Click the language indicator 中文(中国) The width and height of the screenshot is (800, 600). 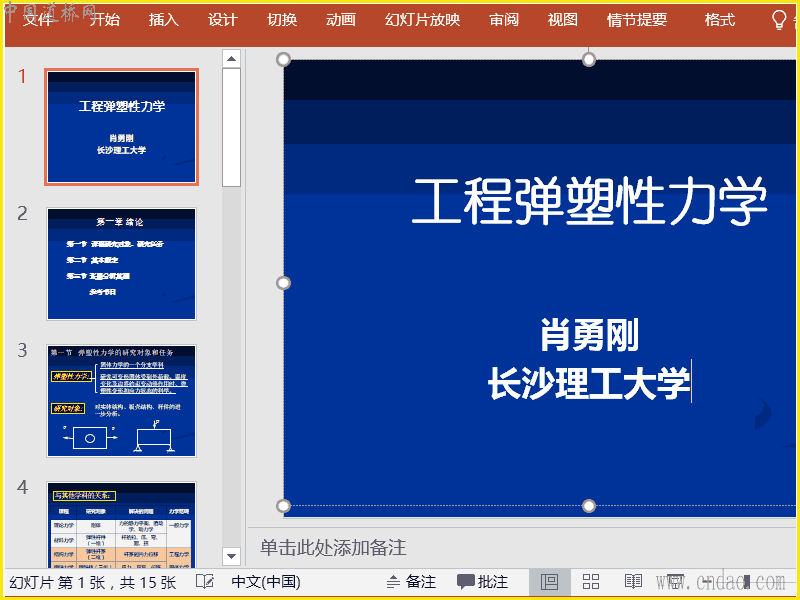click(x=266, y=582)
